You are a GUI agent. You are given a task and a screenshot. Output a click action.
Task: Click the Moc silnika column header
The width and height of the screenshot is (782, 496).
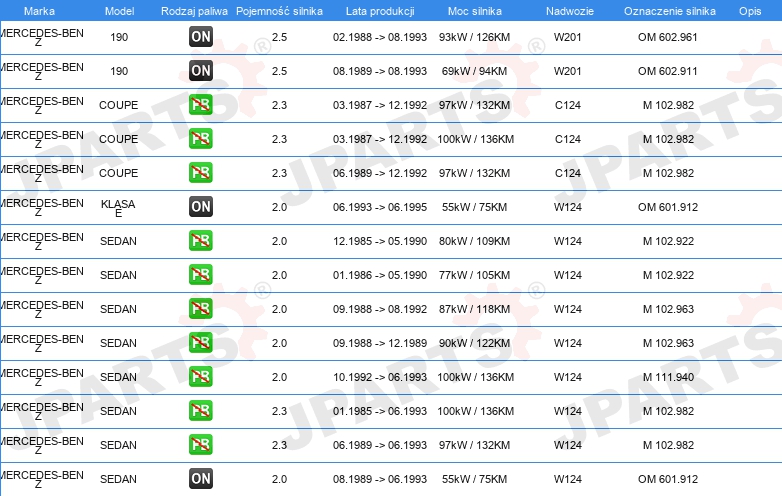click(x=475, y=11)
